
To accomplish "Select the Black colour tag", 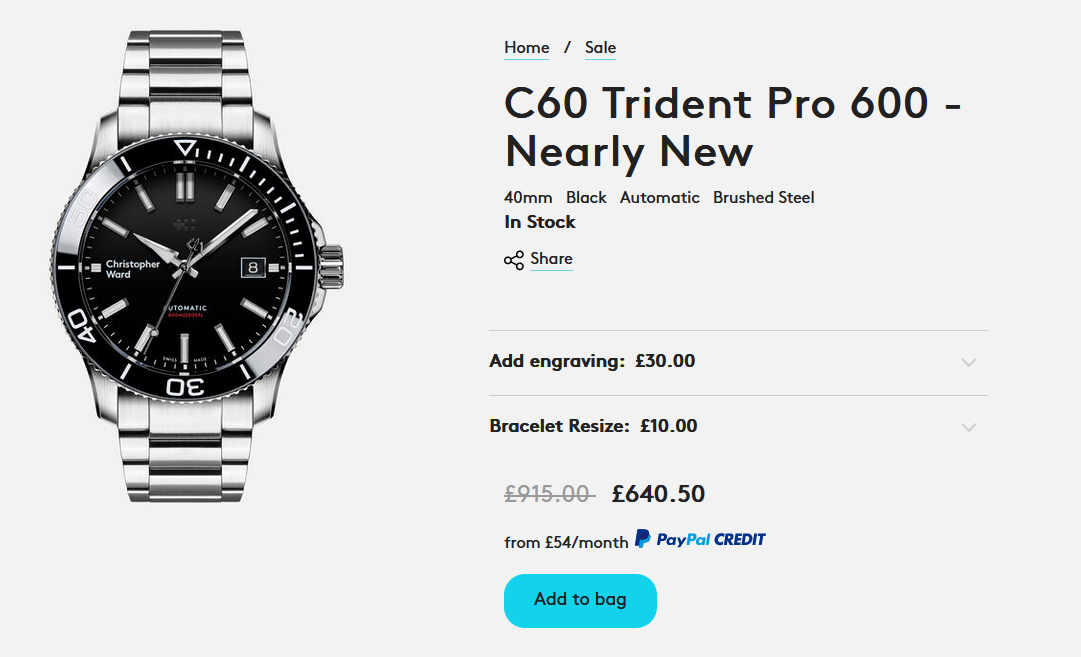I will pos(586,198).
